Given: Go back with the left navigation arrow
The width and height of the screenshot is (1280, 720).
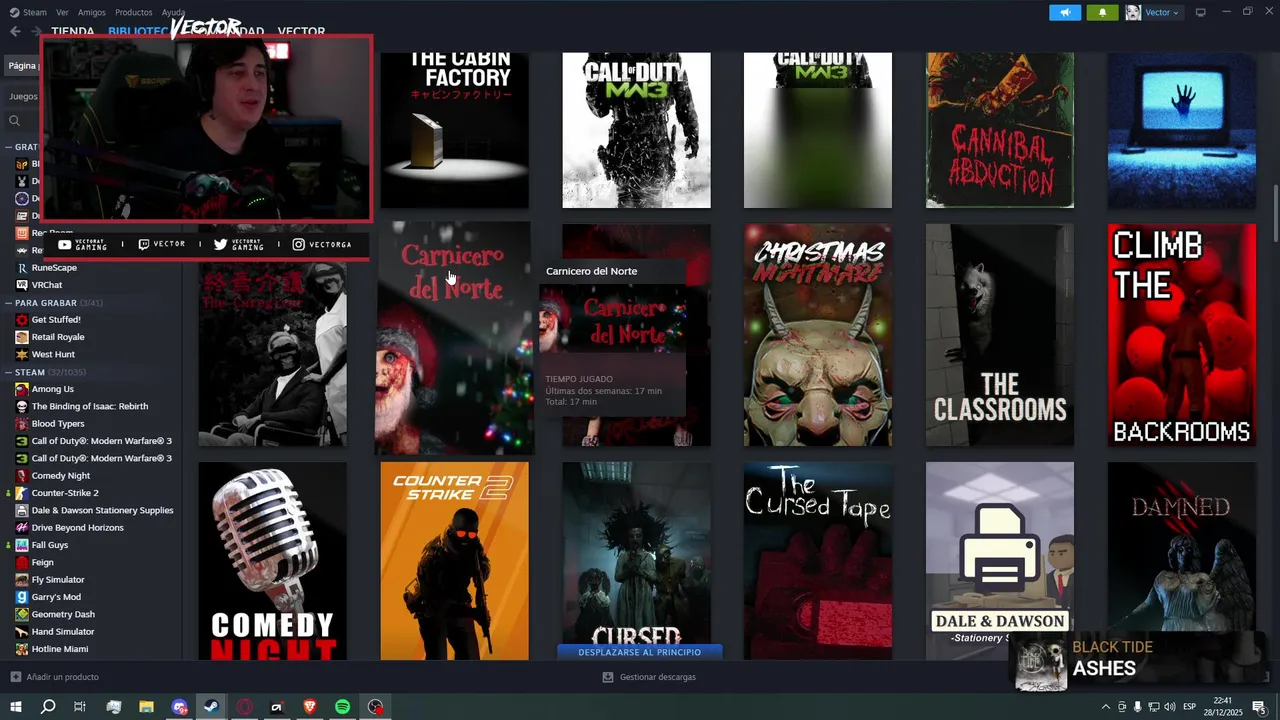Looking at the screenshot, I should click(15, 31).
